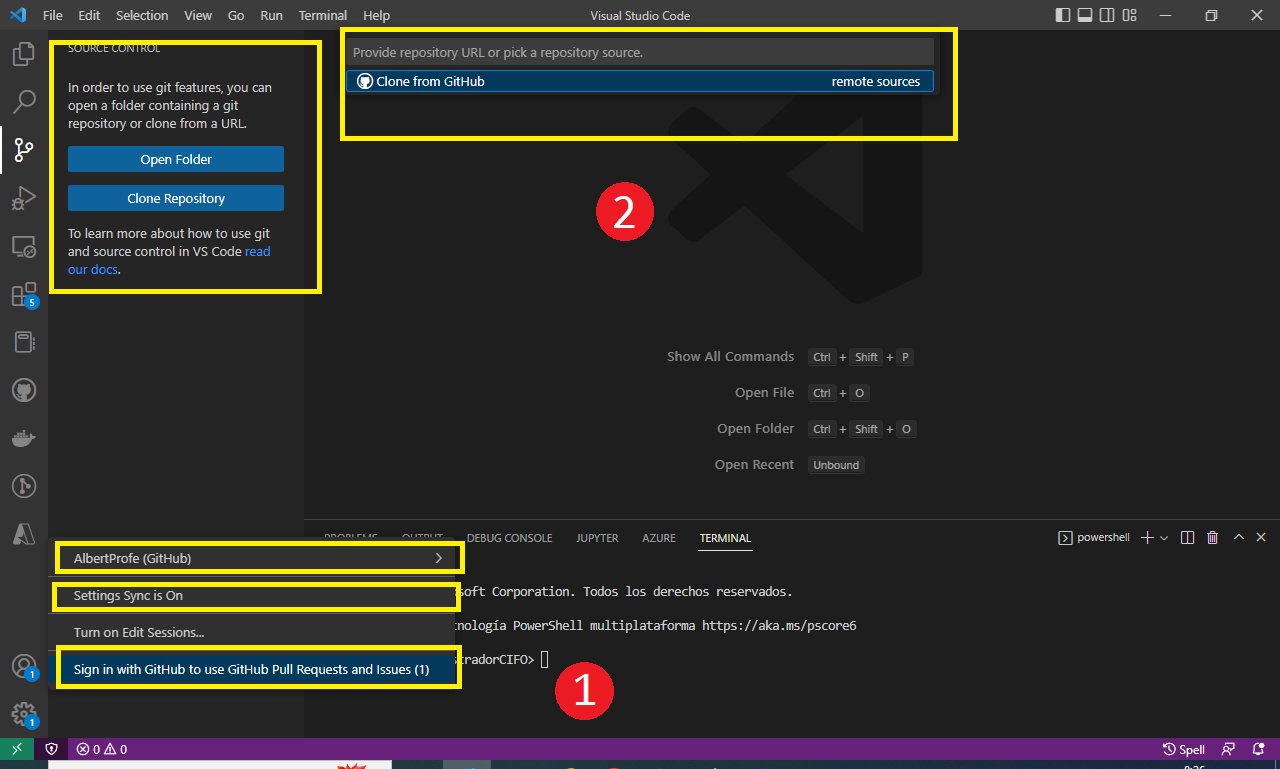
Task: Open the Terminal menu in menu bar
Action: click(322, 16)
